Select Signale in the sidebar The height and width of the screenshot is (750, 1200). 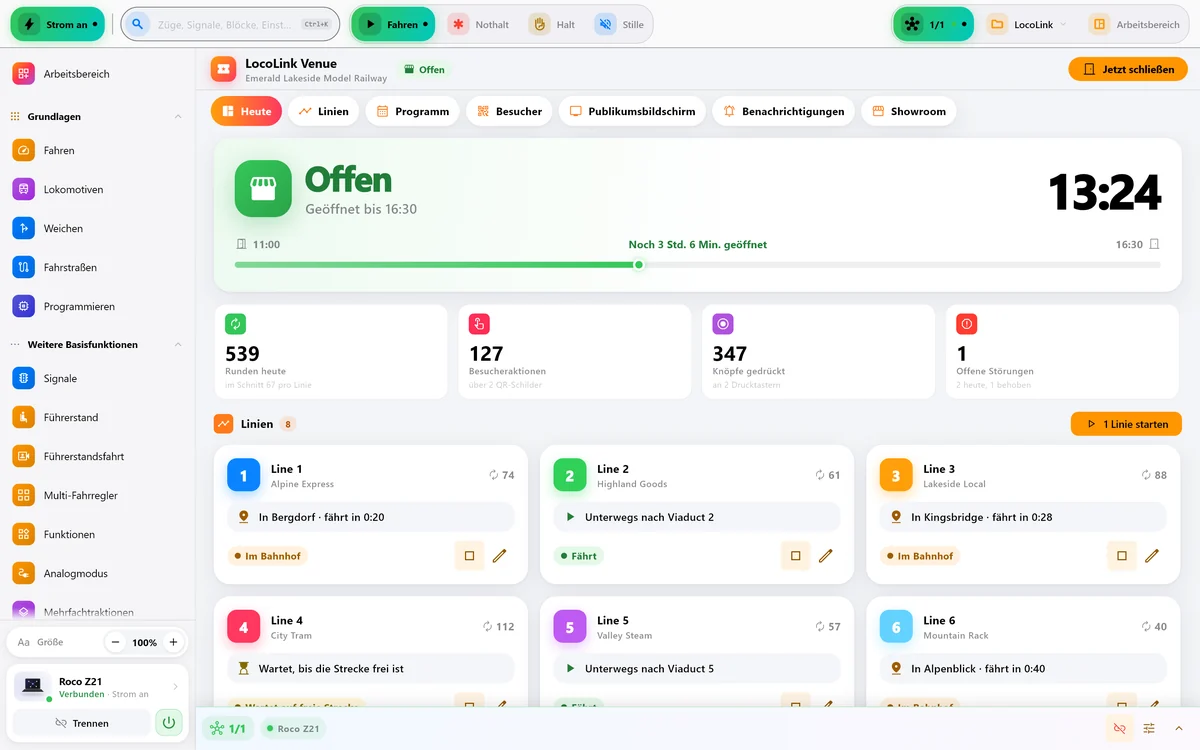97,378
